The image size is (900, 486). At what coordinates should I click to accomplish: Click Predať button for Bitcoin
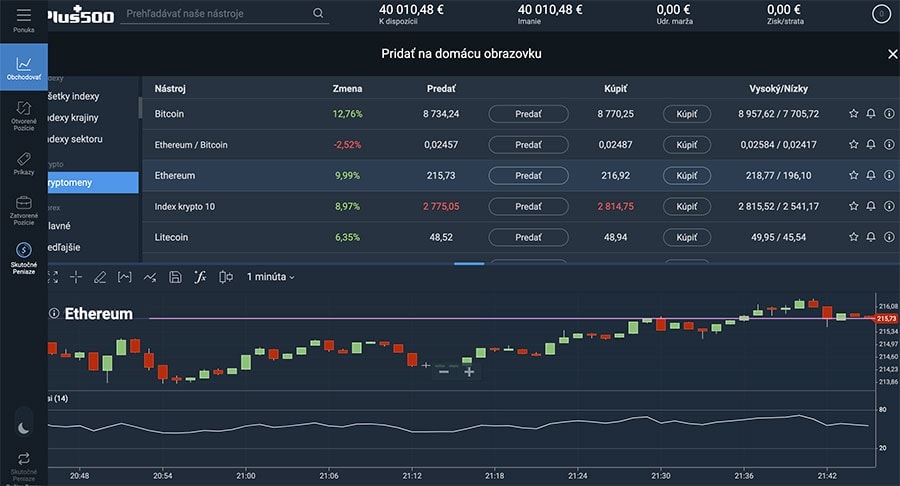pos(528,114)
